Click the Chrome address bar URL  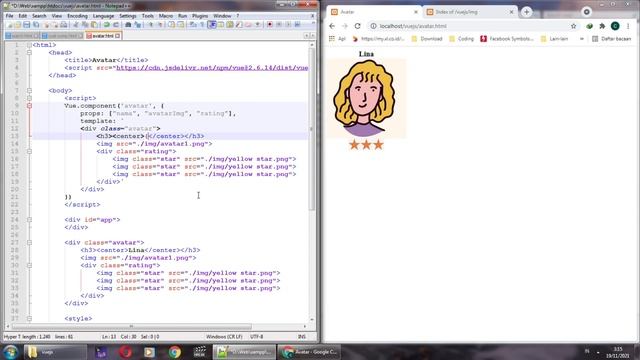[413, 26]
